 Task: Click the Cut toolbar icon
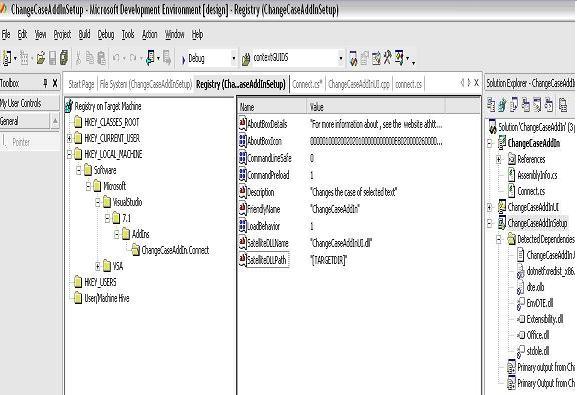(x=78, y=58)
